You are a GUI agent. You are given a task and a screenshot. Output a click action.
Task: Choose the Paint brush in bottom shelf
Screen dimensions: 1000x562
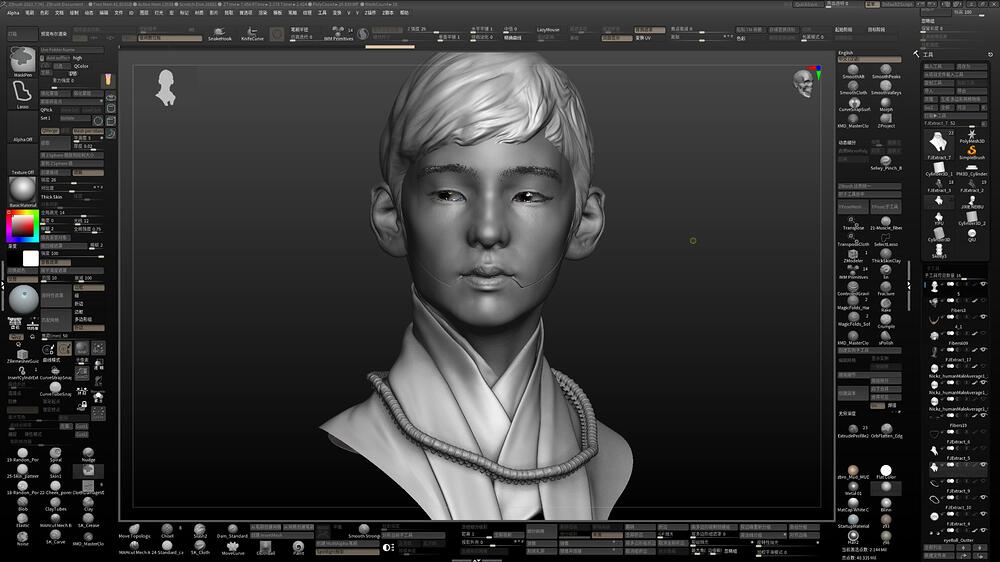coord(298,548)
